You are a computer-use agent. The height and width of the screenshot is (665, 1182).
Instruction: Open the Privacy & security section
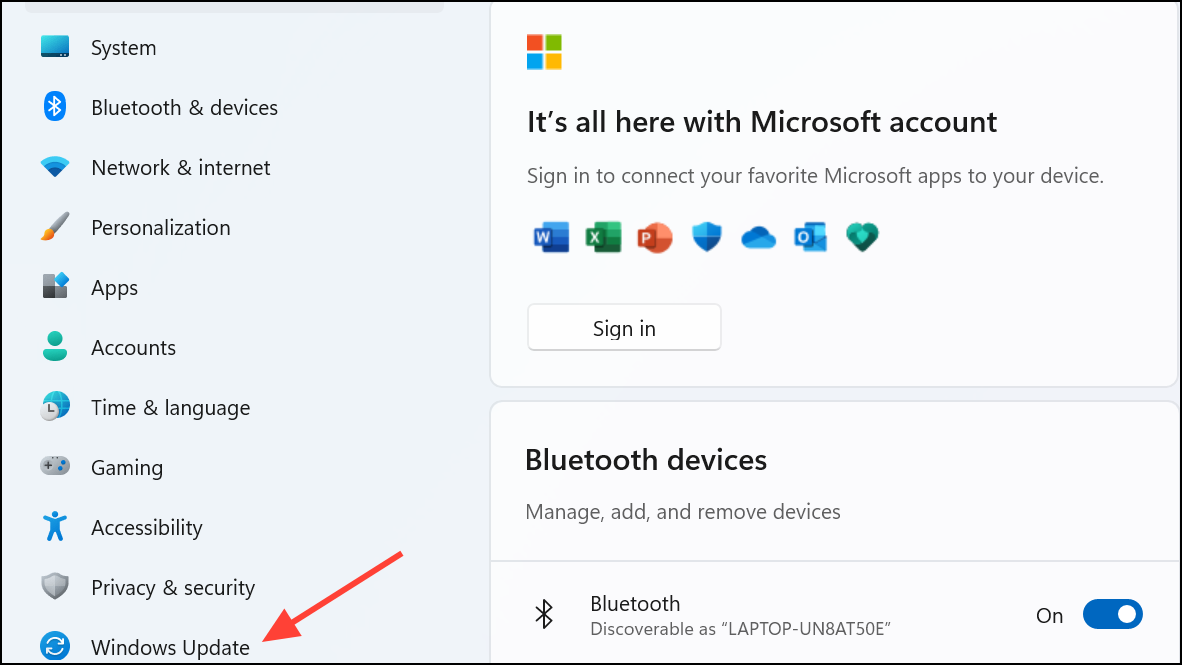pos(55,587)
